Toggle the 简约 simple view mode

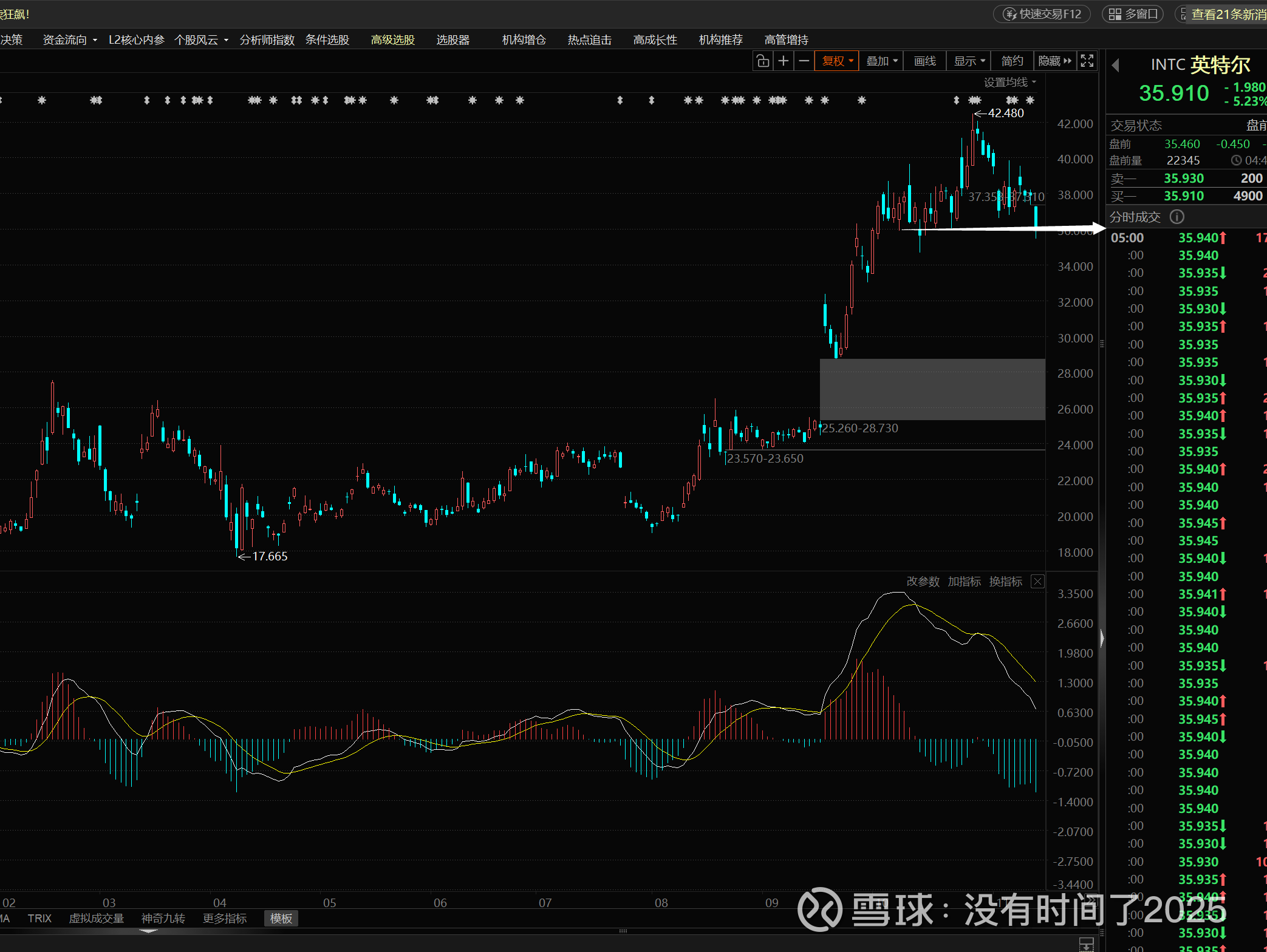click(1012, 61)
